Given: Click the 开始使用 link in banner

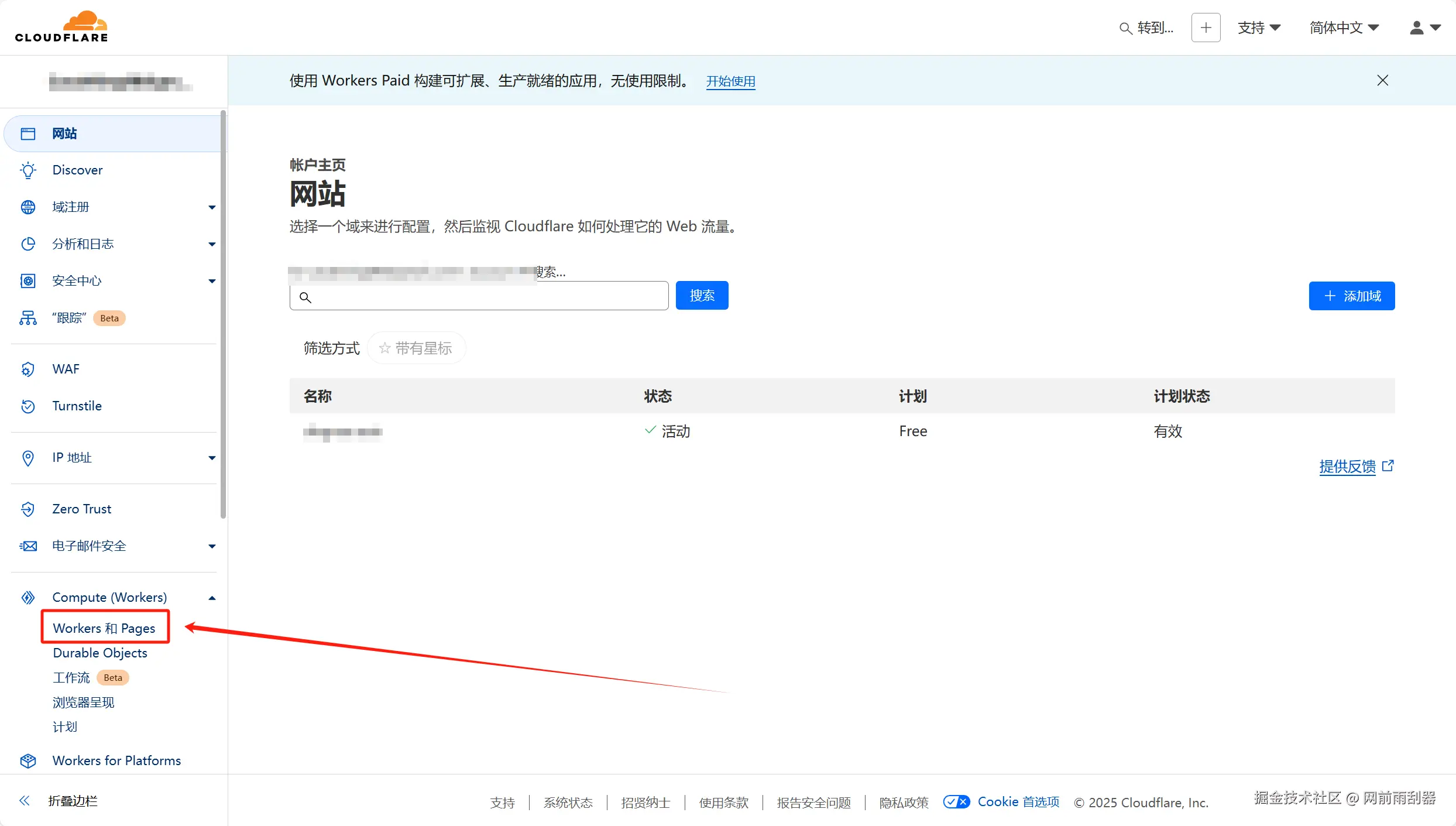Looking at the screenshot, I should 730,81.
